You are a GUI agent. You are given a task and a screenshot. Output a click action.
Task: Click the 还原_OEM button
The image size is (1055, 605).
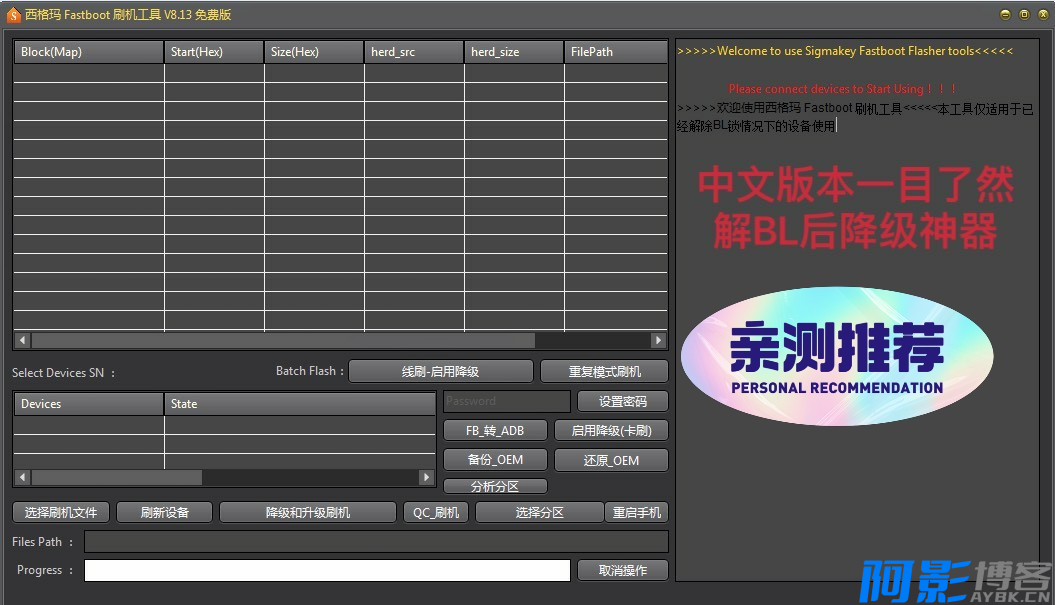point(612,460)
